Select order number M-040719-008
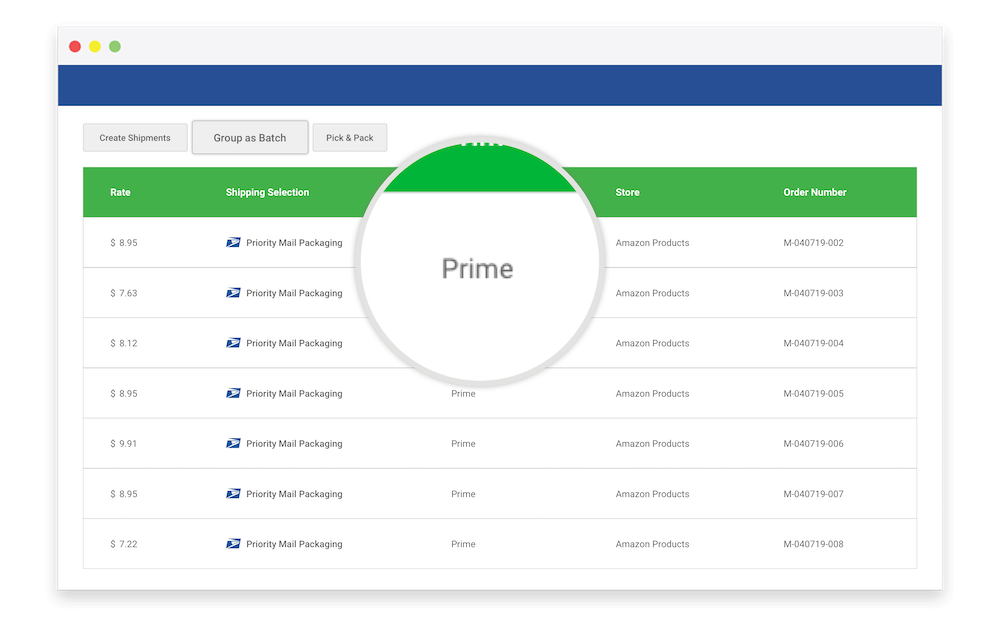The image size is (1000, 631). tap(813, 544)
